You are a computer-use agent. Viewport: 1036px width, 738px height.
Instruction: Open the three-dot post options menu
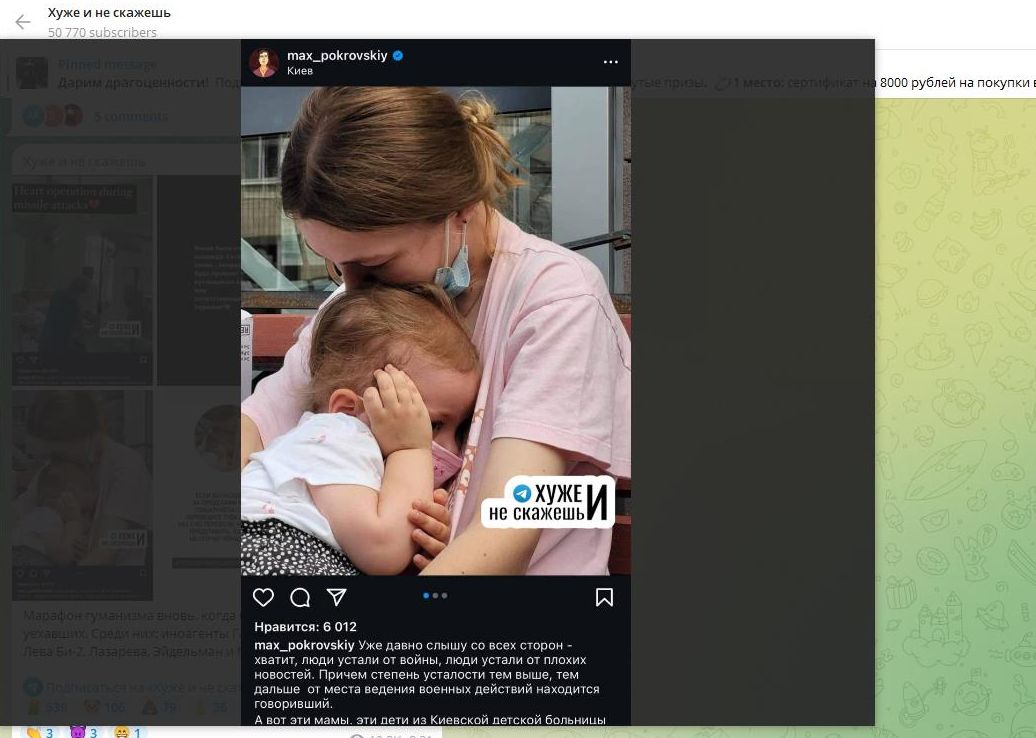(x=610, y=62)
